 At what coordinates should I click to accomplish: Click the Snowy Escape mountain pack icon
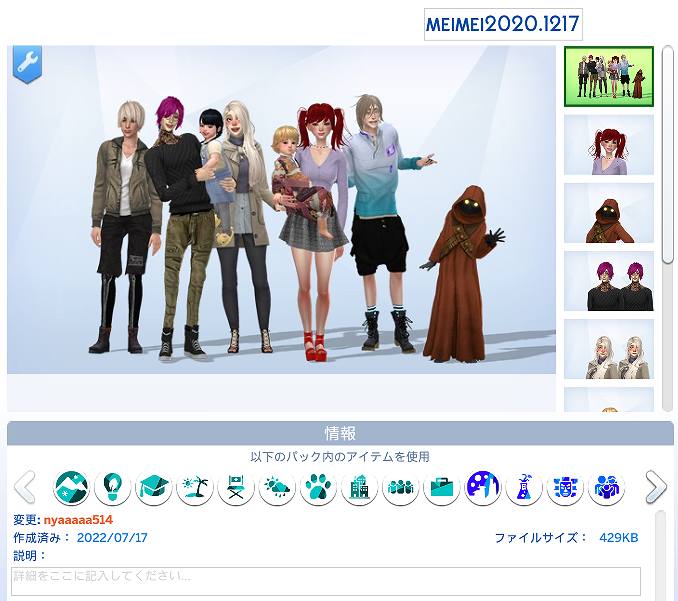(x=71, y=488)
